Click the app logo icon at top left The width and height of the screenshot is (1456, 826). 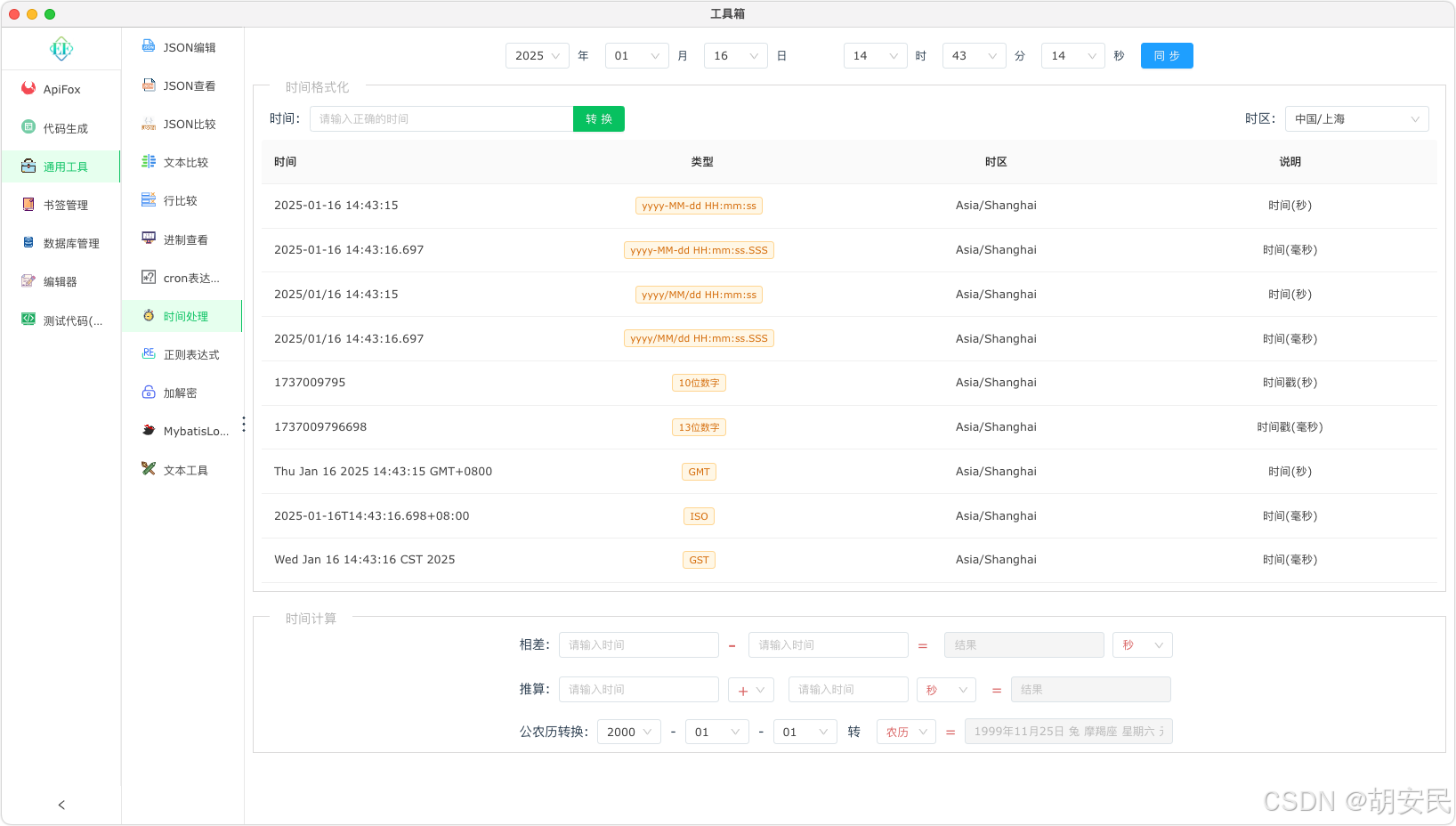coord(61,49)
